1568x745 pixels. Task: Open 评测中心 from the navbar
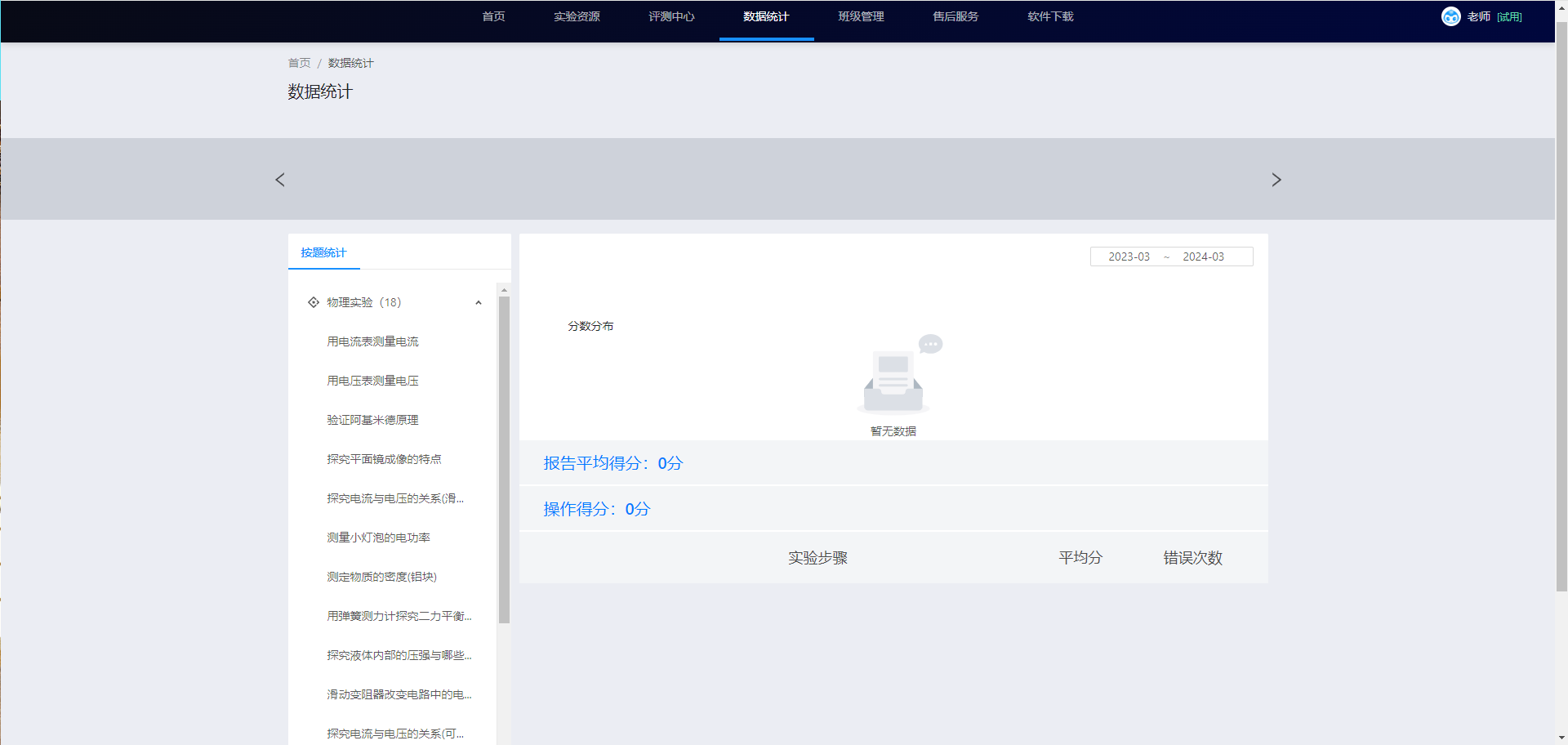coord(671,16)
